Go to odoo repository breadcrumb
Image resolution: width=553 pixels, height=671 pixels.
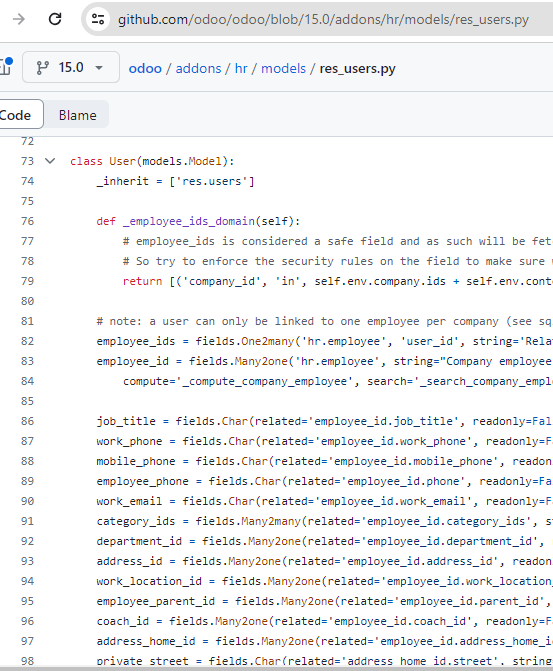(145, 68)
